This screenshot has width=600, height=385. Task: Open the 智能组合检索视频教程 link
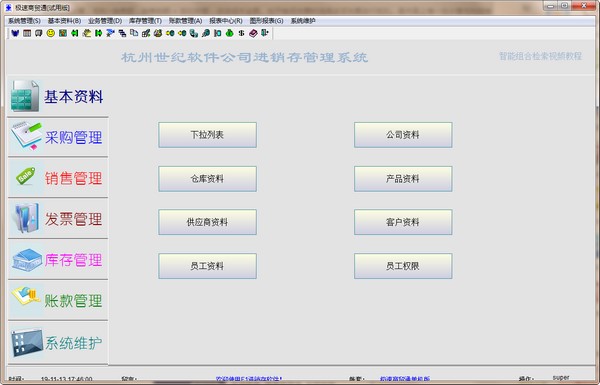pos(540,56)
